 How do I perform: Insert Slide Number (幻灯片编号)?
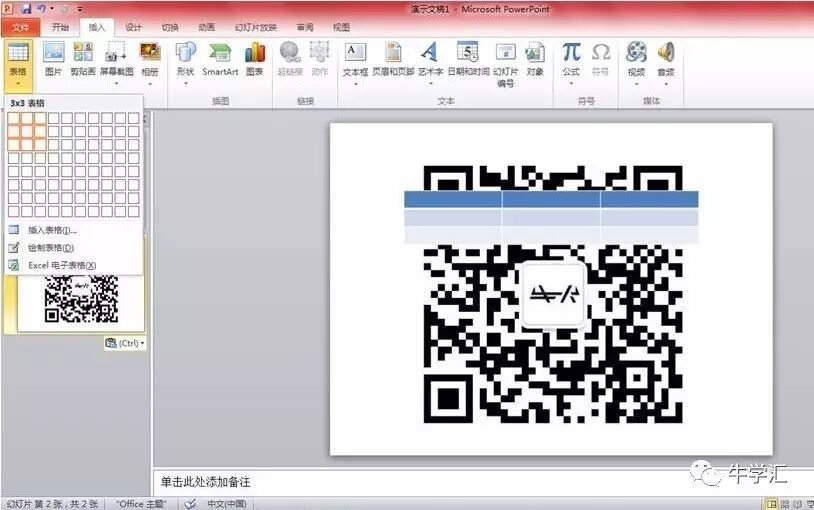click(x=505, y=64)
